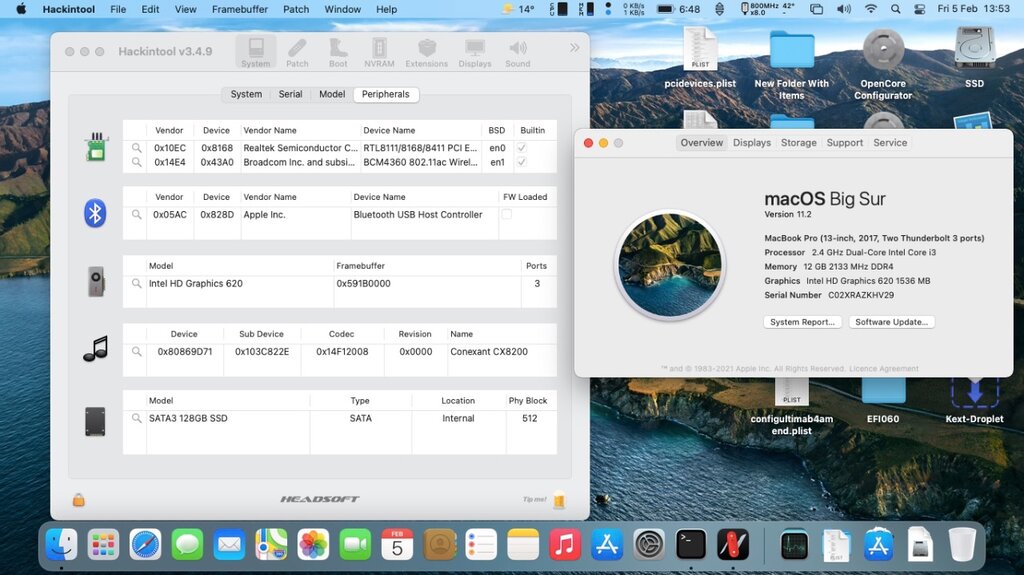This screenshot has height=575, width=1024.
Task: Click the Software Update button
Action: pos(891,322)
